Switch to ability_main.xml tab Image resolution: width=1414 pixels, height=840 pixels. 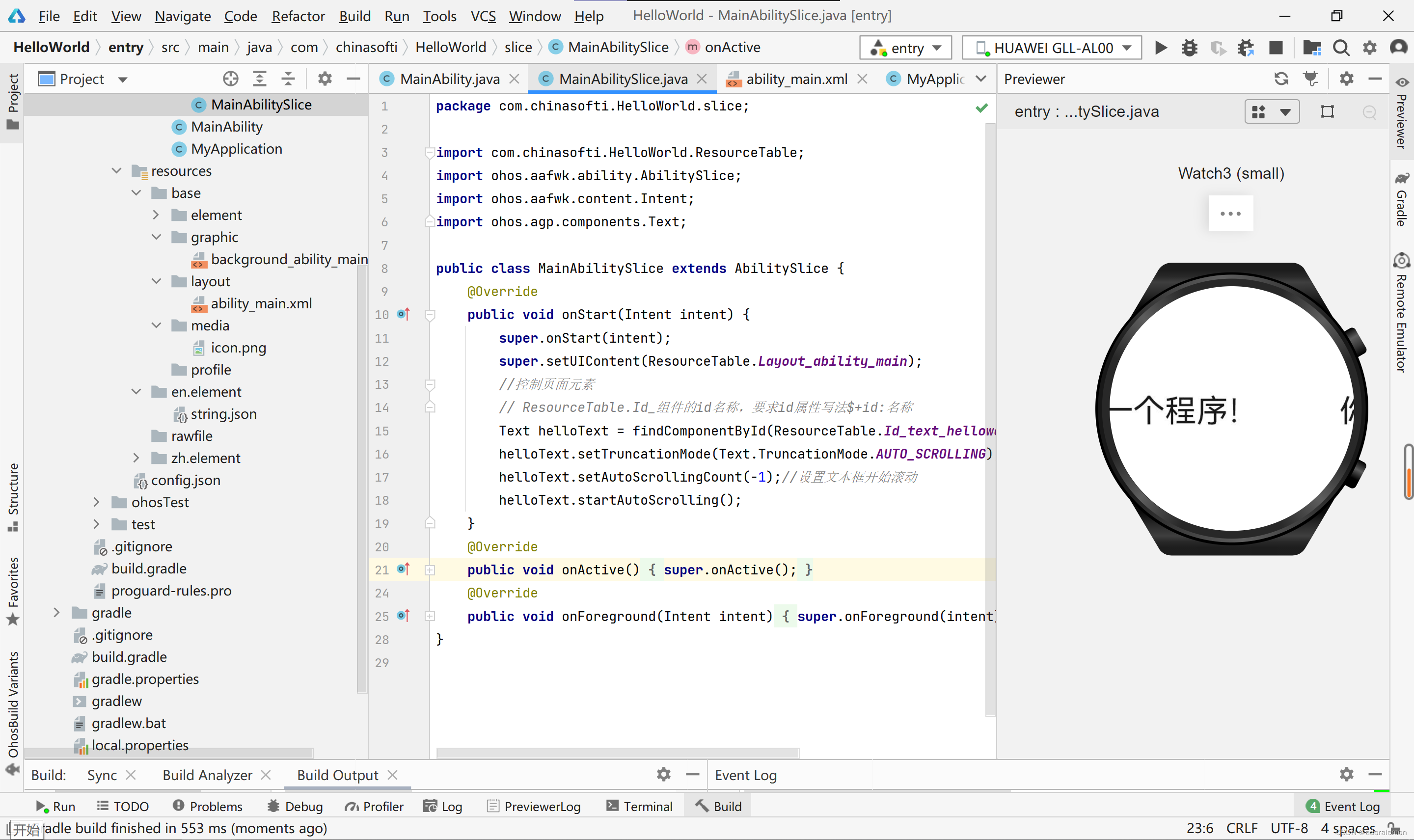pos(796,79)
